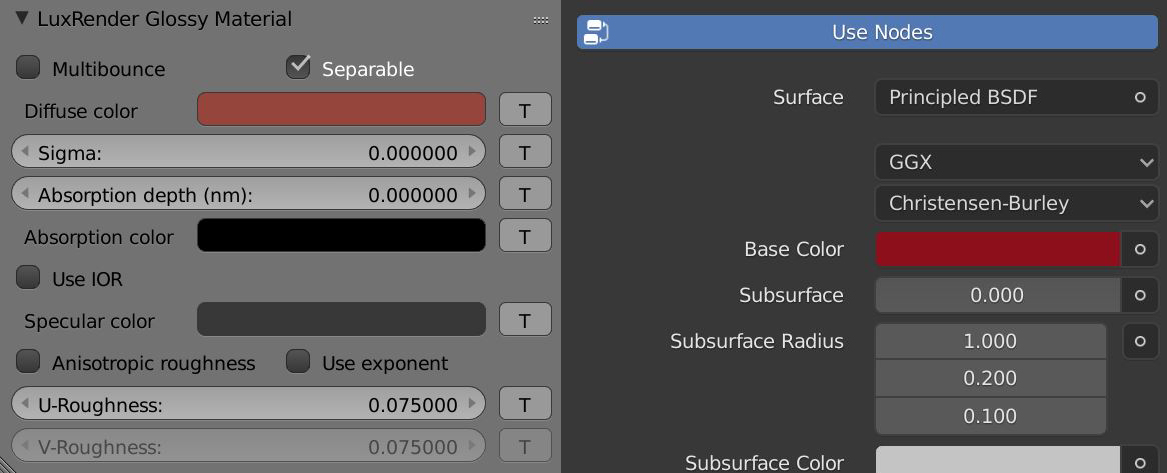
Task: Click the socket dot next to Subsurface value
Action: [x=1140, y=295]
